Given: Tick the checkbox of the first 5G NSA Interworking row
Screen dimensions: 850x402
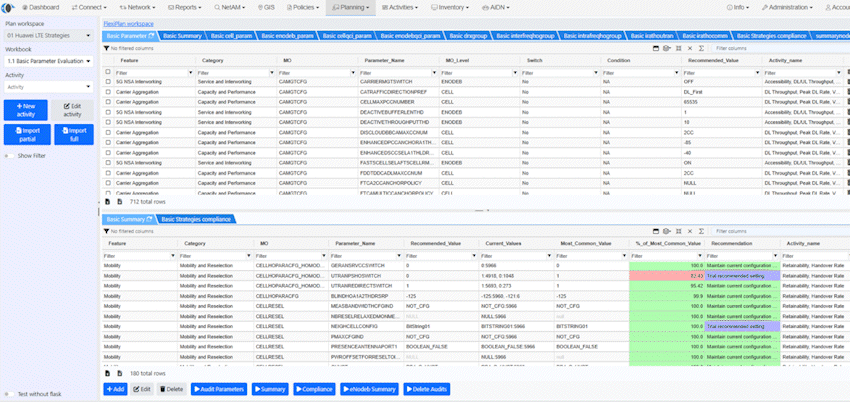Looking at the screenshot, I should pyautogui.click(x=109, y=82).
